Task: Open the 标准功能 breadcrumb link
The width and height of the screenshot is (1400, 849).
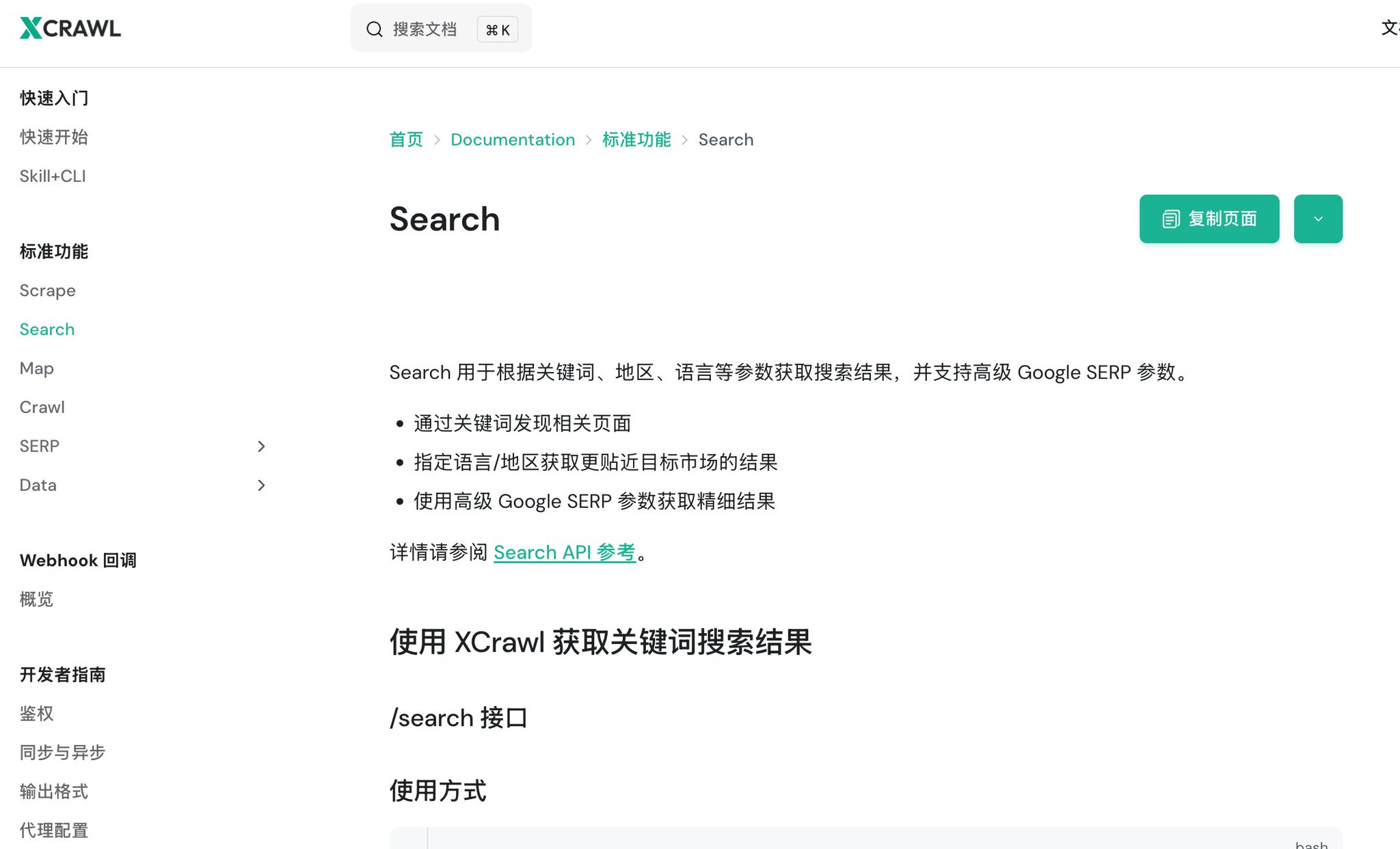Action: pyautogui.click(x=636, y=139)
